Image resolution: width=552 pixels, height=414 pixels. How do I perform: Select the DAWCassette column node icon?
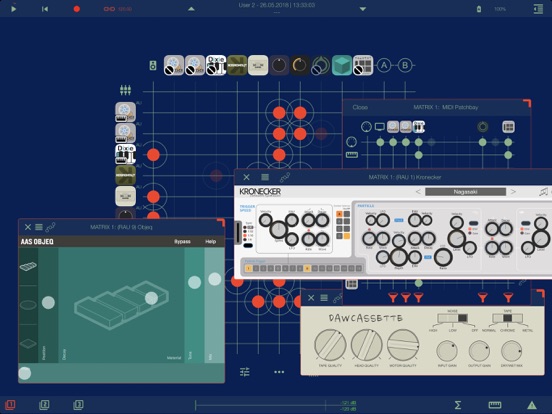click(258, 65)
